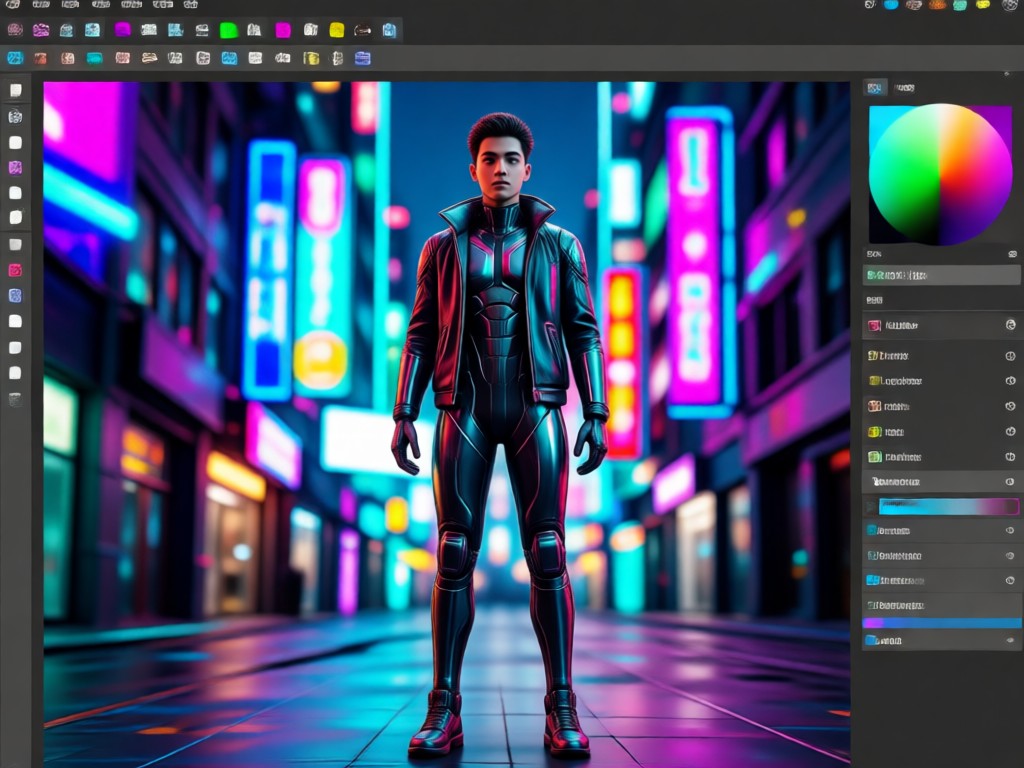1024x768 pixels.
Task: Switch to the highlighted blue tab above the color wheel
Action: (x=875, y=88)
